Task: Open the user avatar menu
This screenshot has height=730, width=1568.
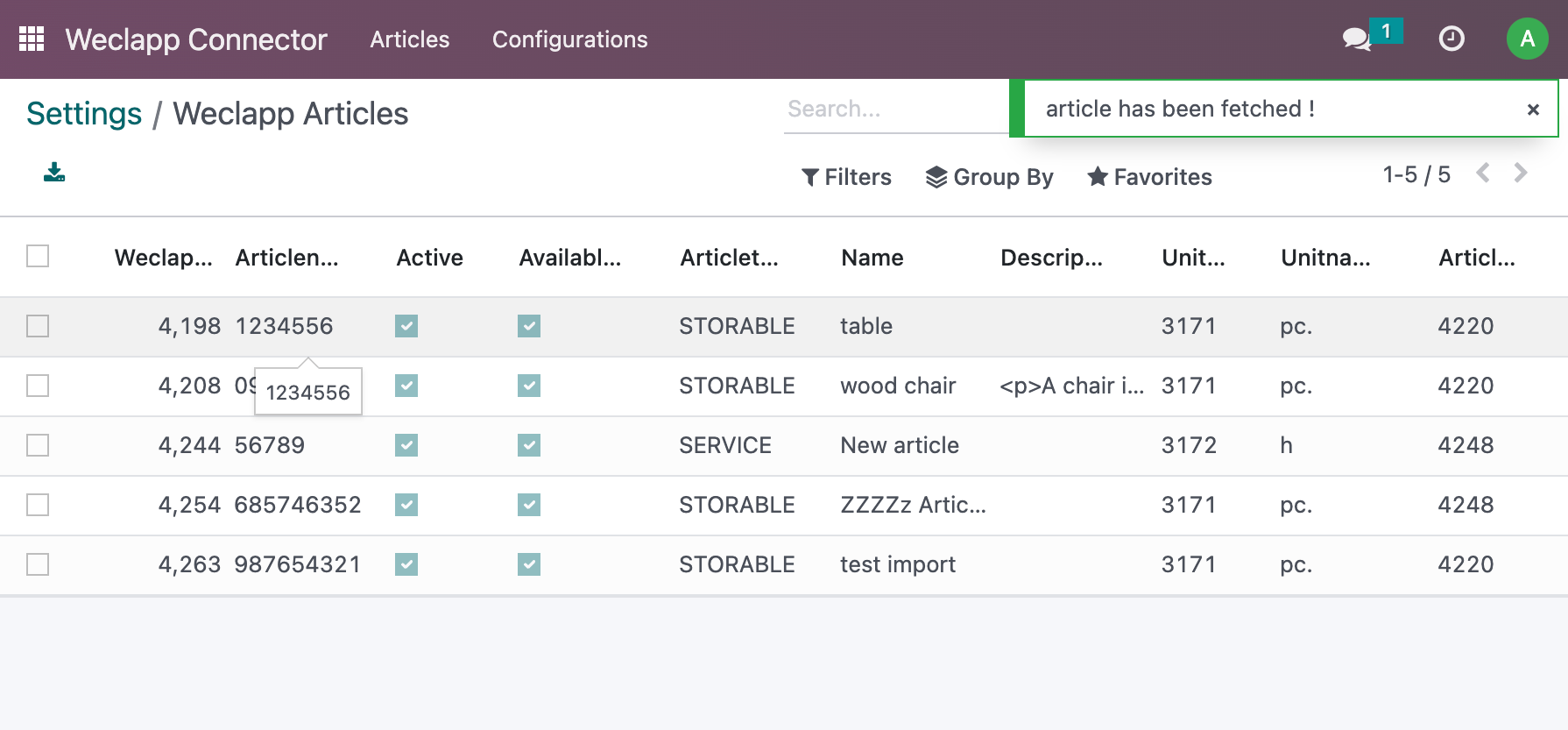Action: 1527,39
